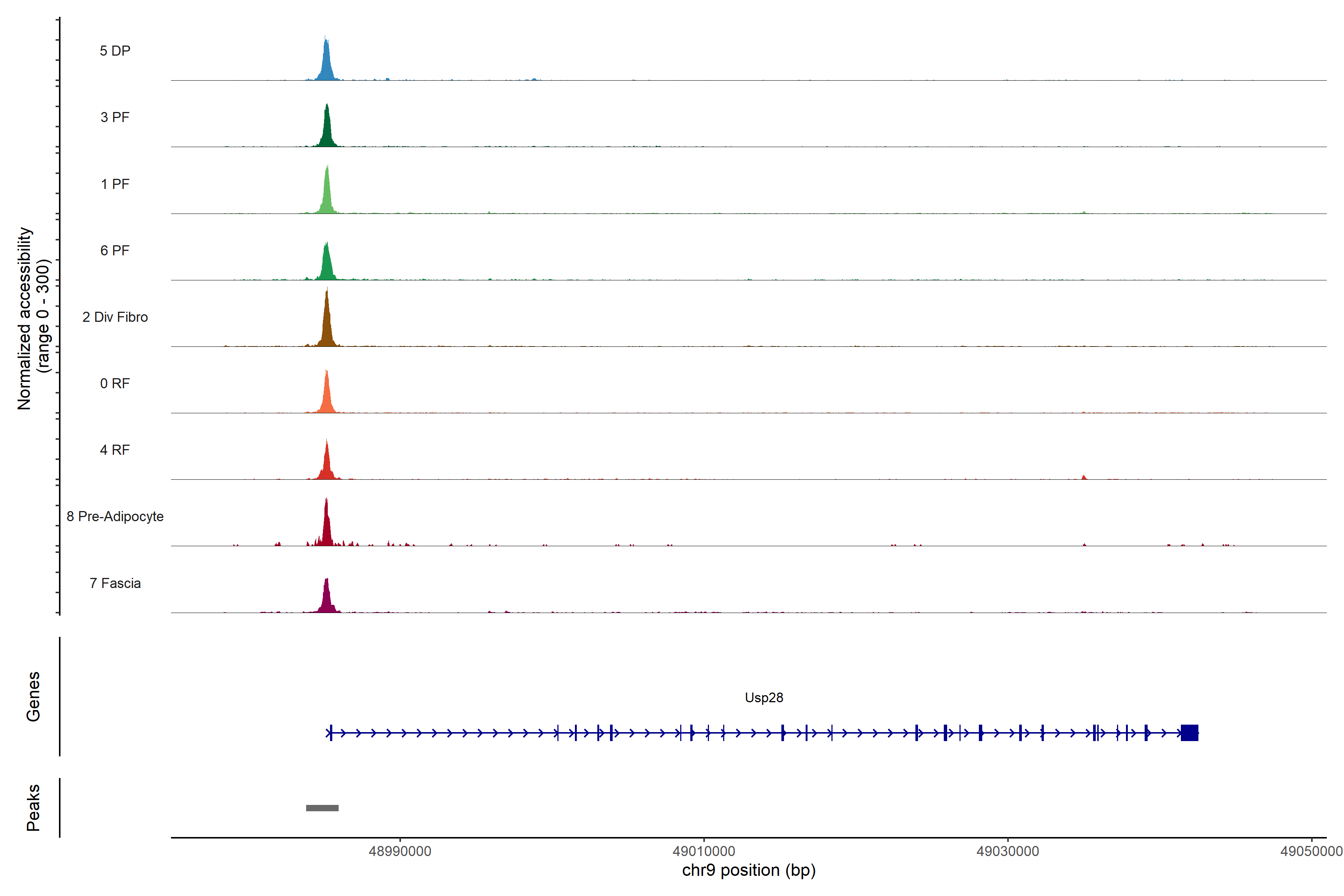Click the 4 RF track label
The image size is (1344, 896).
pos(115,450)
